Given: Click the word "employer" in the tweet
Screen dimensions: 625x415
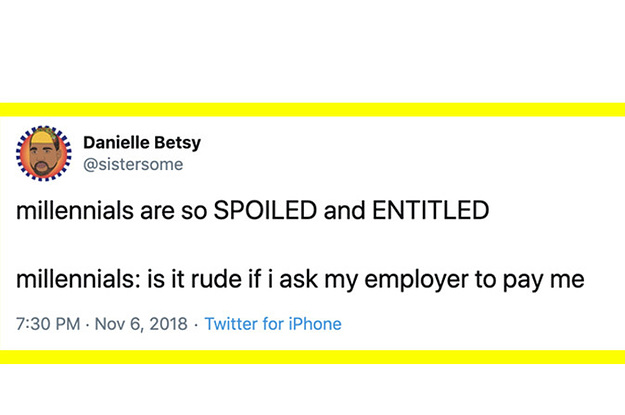Looking at the screenshot, I should pos(448,280).
